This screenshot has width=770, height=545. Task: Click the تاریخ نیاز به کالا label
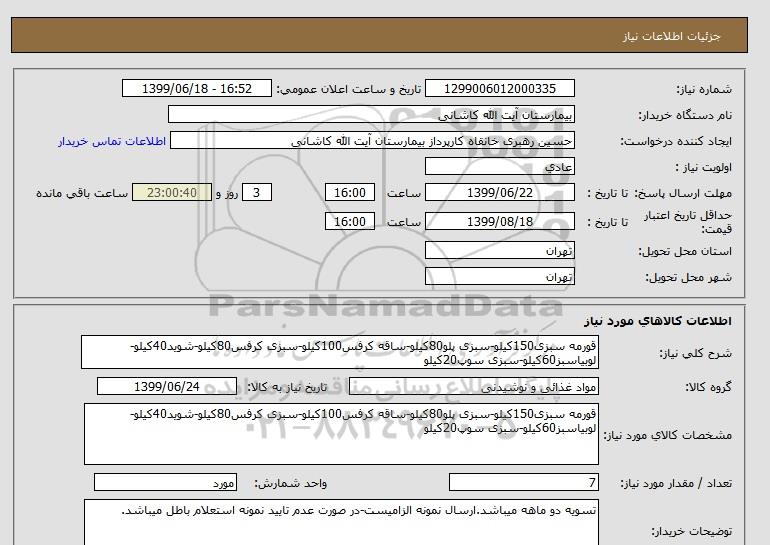[287, 387]
